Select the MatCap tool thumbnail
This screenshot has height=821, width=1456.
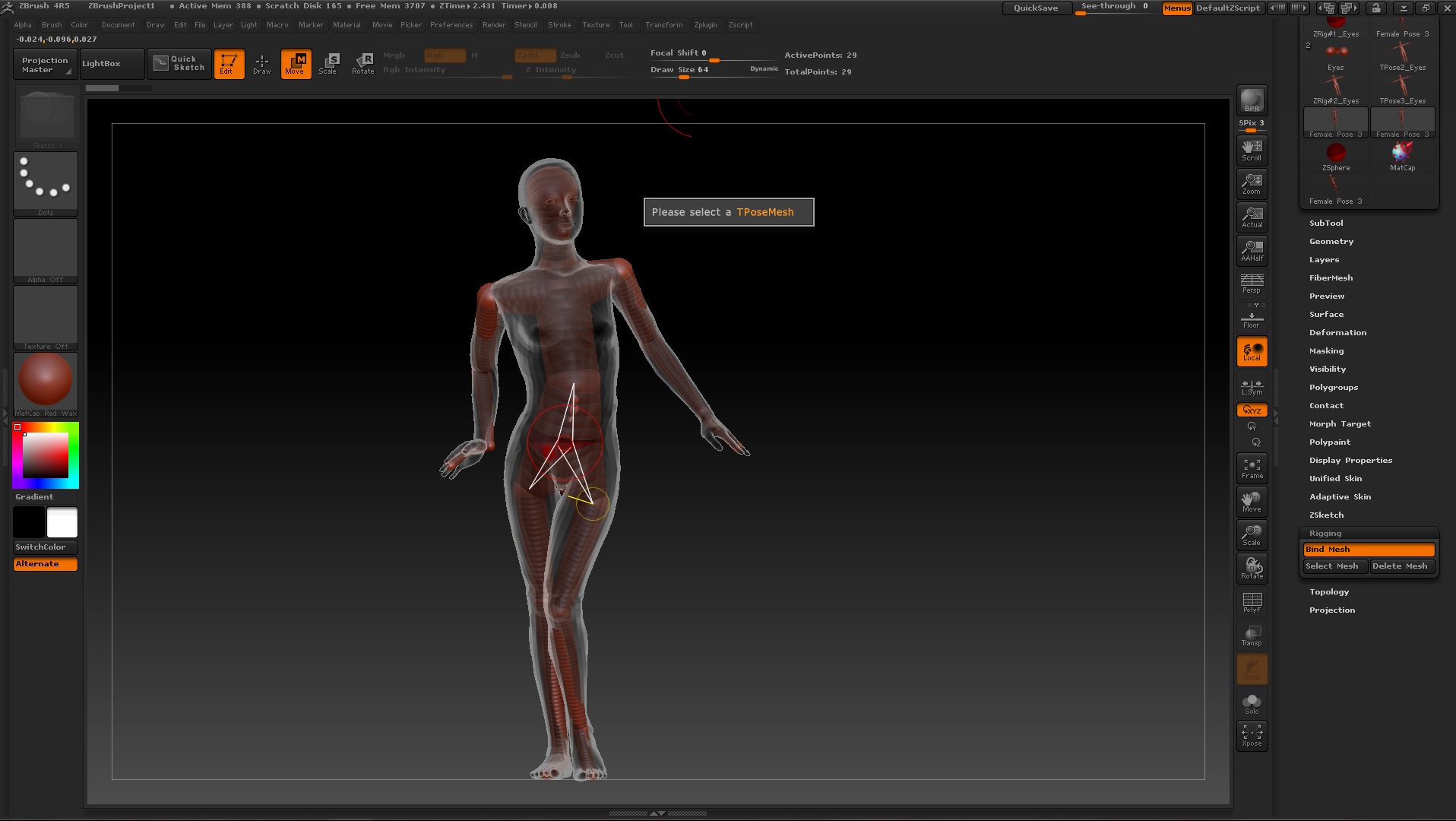point(1403,157)
